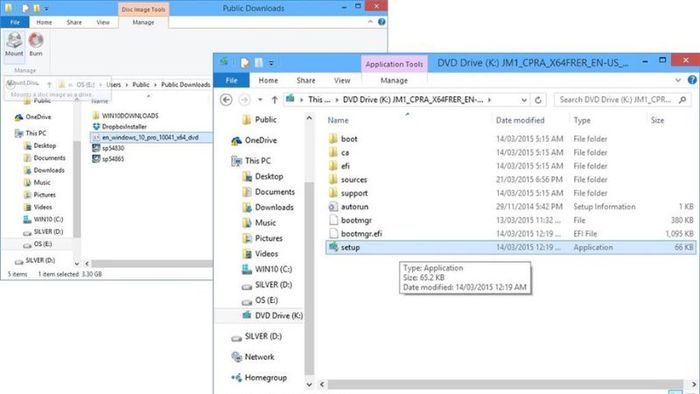Click the Forward arrow in DVD Drive window
Screen dimensions: 700x394
[244, 100]
